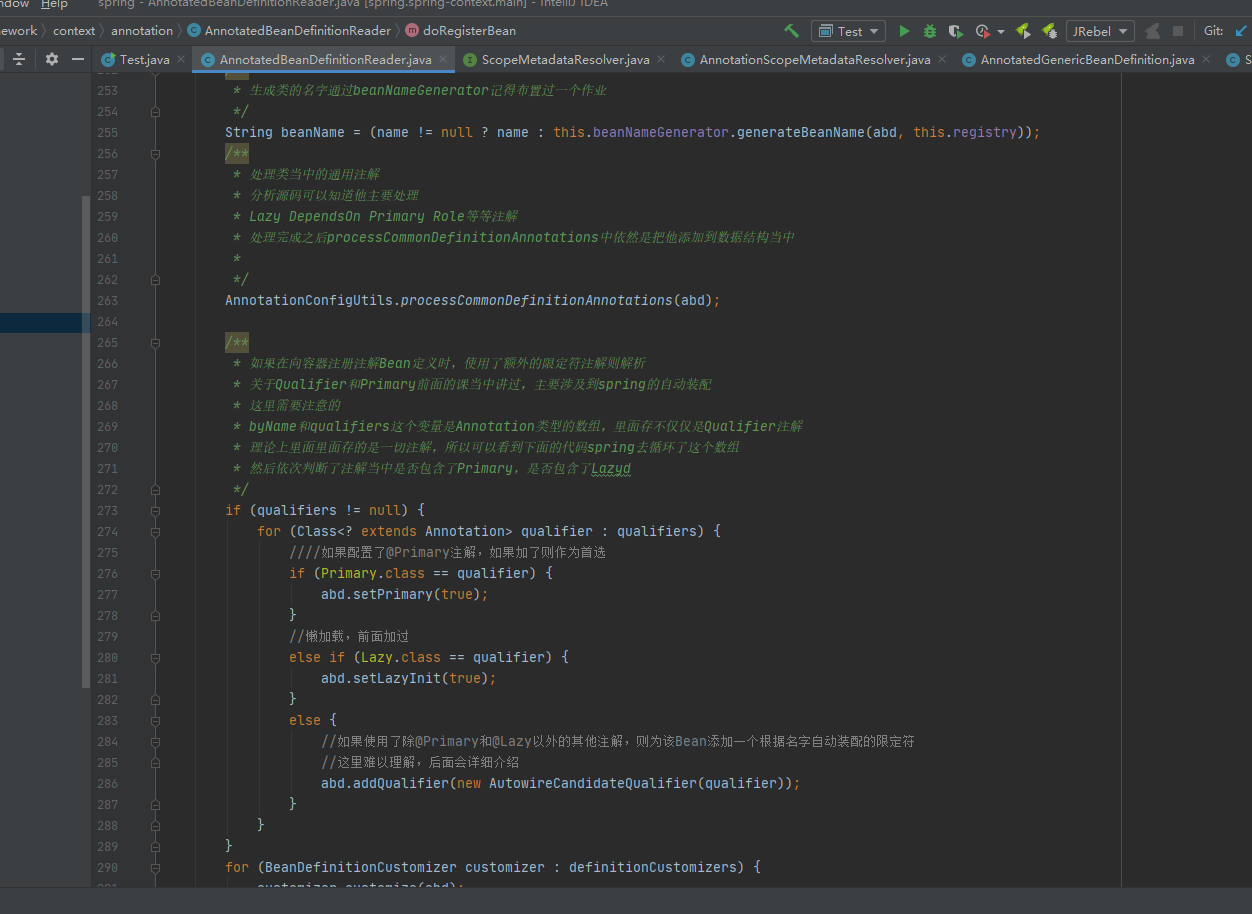Close the Test.java tab
This screenshot has width=1252, height=914.
point(181,60)
